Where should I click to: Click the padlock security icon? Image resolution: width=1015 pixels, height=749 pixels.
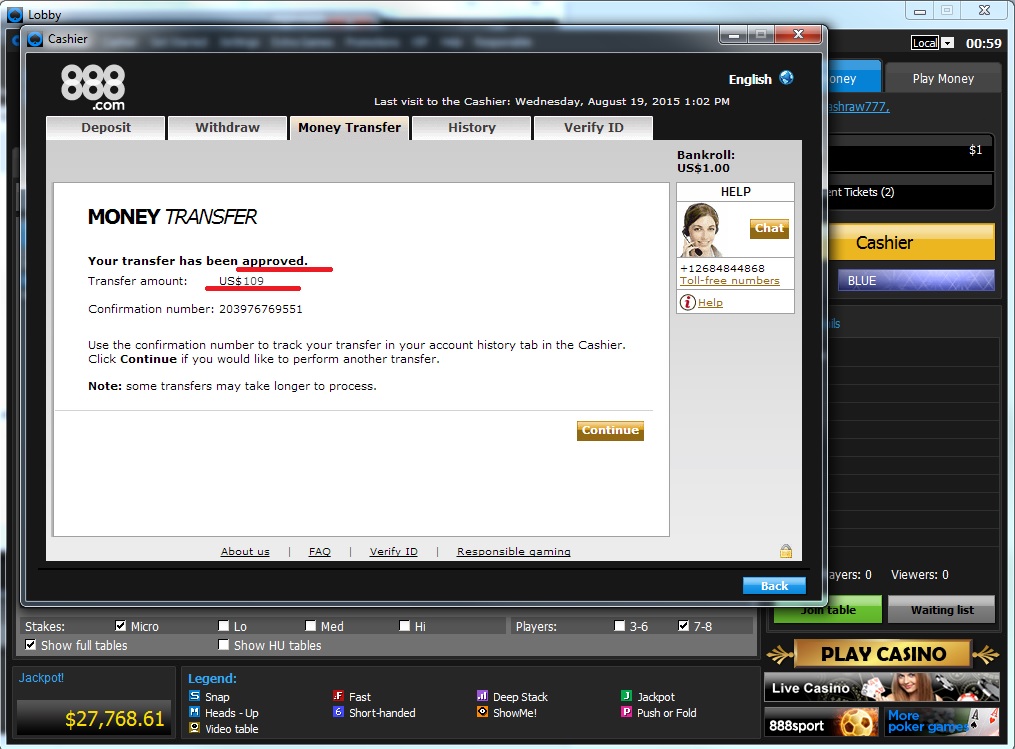pyautogui.click(x=786, y=551)
